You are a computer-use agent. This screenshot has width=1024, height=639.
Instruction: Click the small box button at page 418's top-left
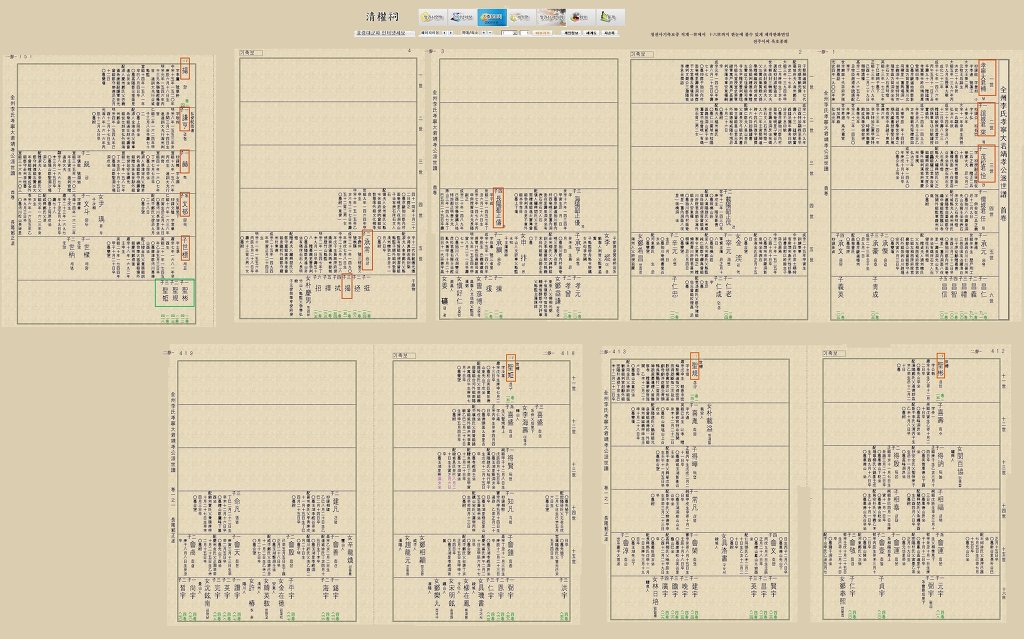coord(404,355)
